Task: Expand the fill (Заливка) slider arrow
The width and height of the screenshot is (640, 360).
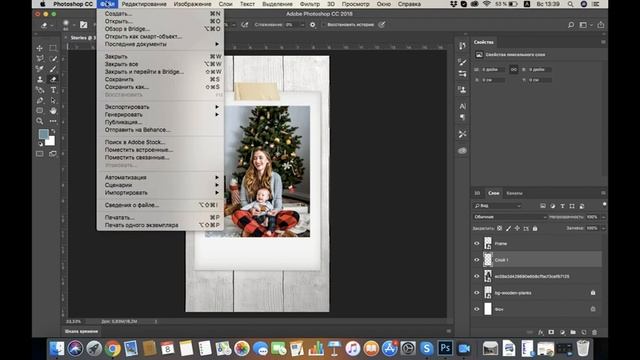Action: [x=603, y=228]
